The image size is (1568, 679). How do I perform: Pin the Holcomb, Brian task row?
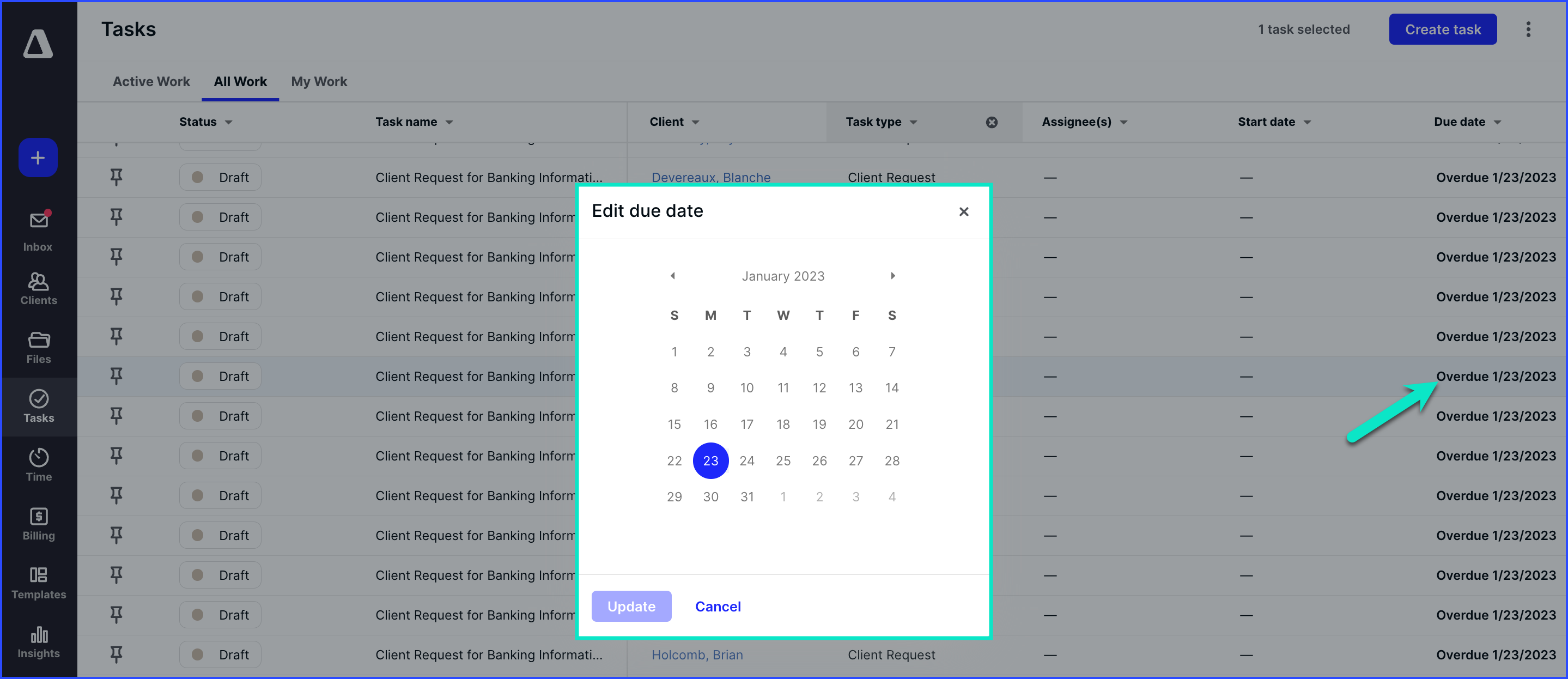116,654
